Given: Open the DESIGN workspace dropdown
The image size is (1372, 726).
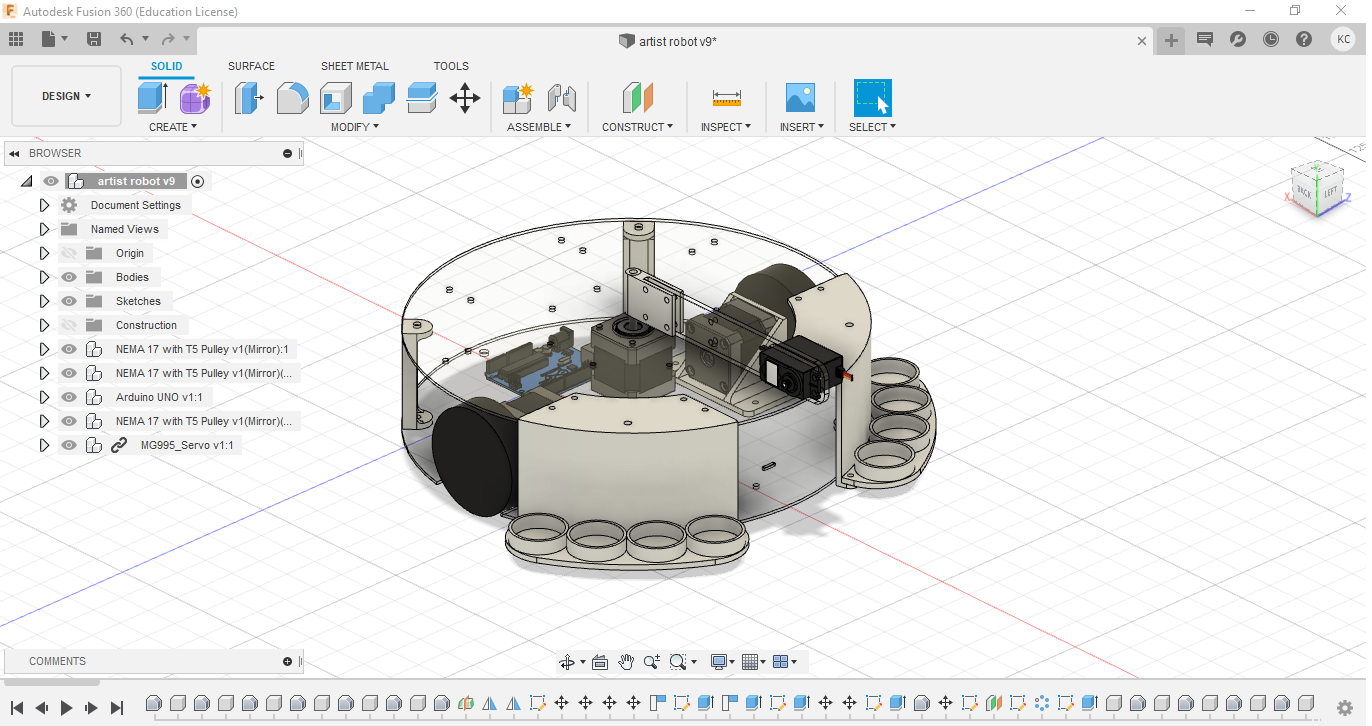Looking at the screenshot, I should point(66,96).
